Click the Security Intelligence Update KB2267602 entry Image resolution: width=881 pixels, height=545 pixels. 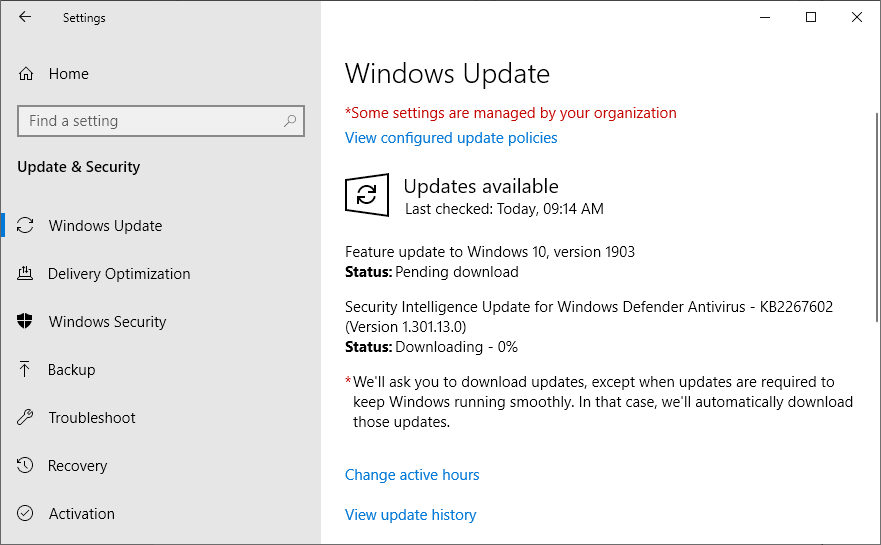pyautogui.click(x=589, y=316)
